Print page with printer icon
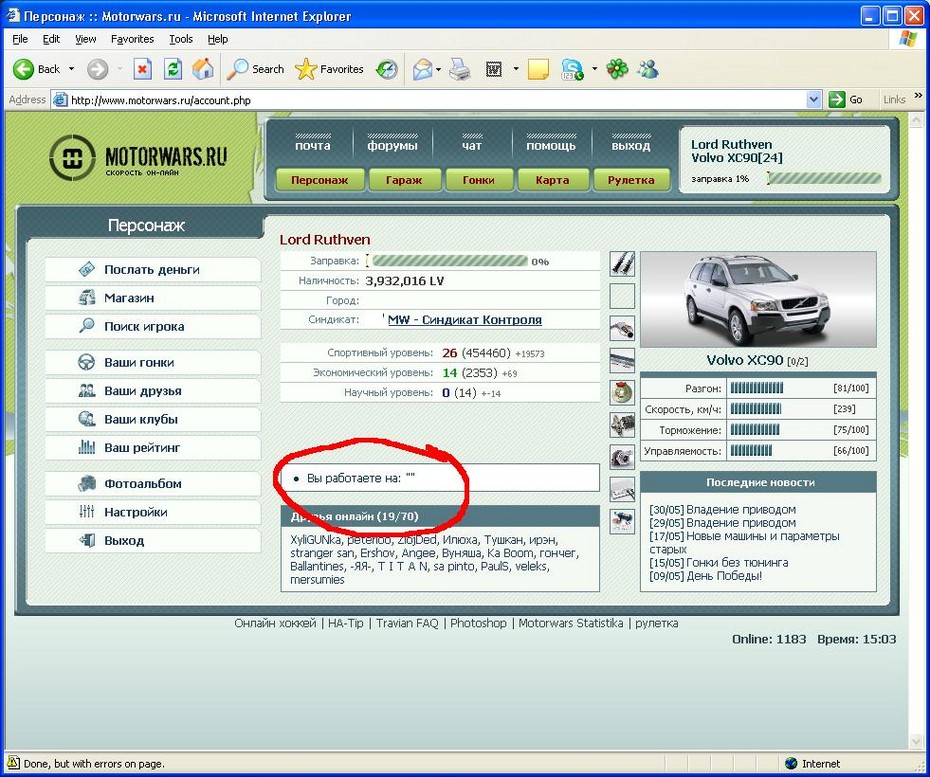This screenshot has width=930, height=777. (x=460, y=69)
